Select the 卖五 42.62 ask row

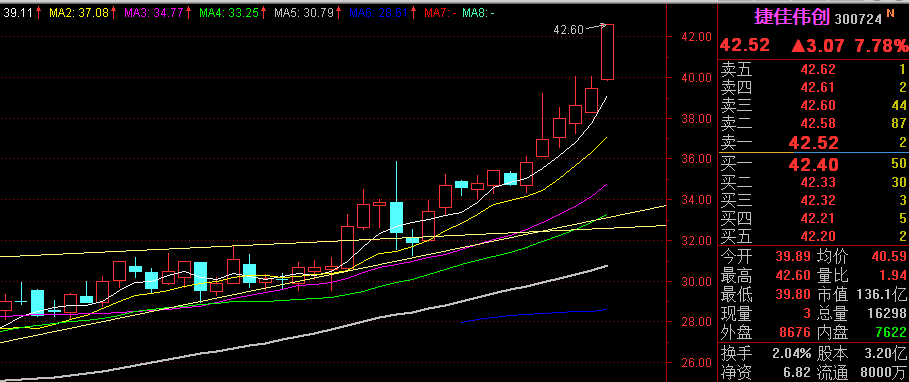coord(813,70)
